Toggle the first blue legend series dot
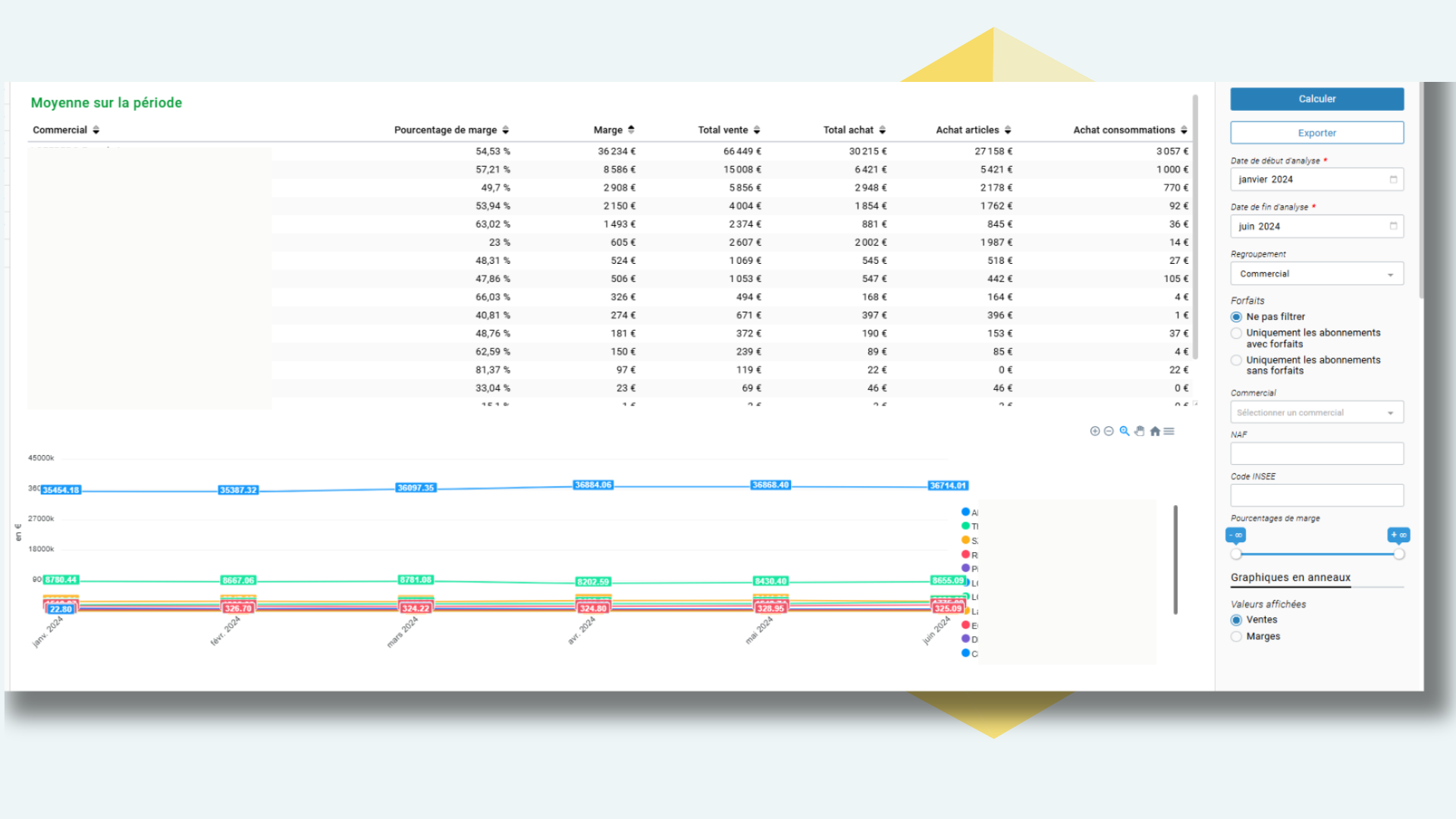The height and width of the screenshot is (819, 1456). pyautogui.click(x=965, y=512)
